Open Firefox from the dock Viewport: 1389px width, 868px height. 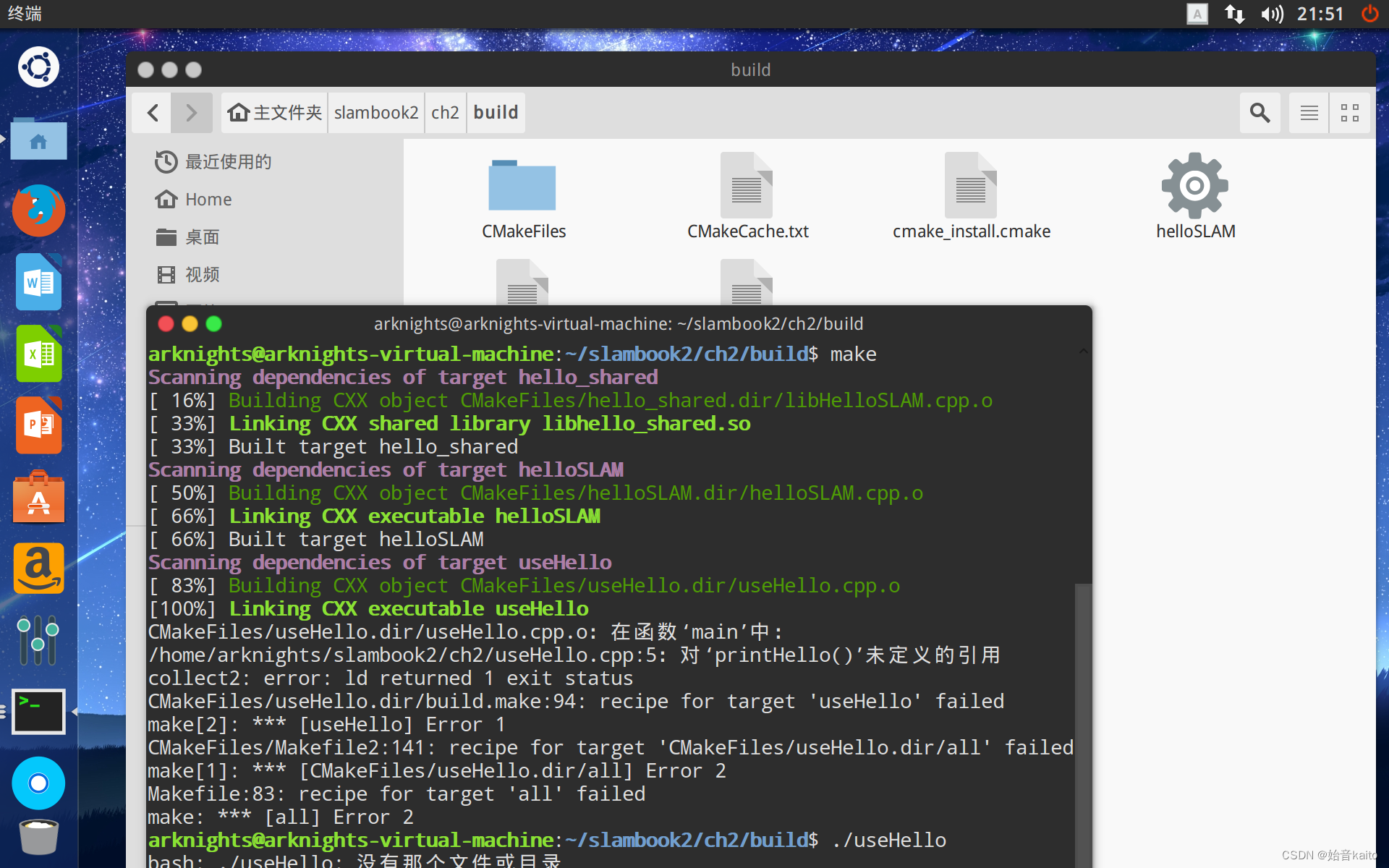(38, 210)
